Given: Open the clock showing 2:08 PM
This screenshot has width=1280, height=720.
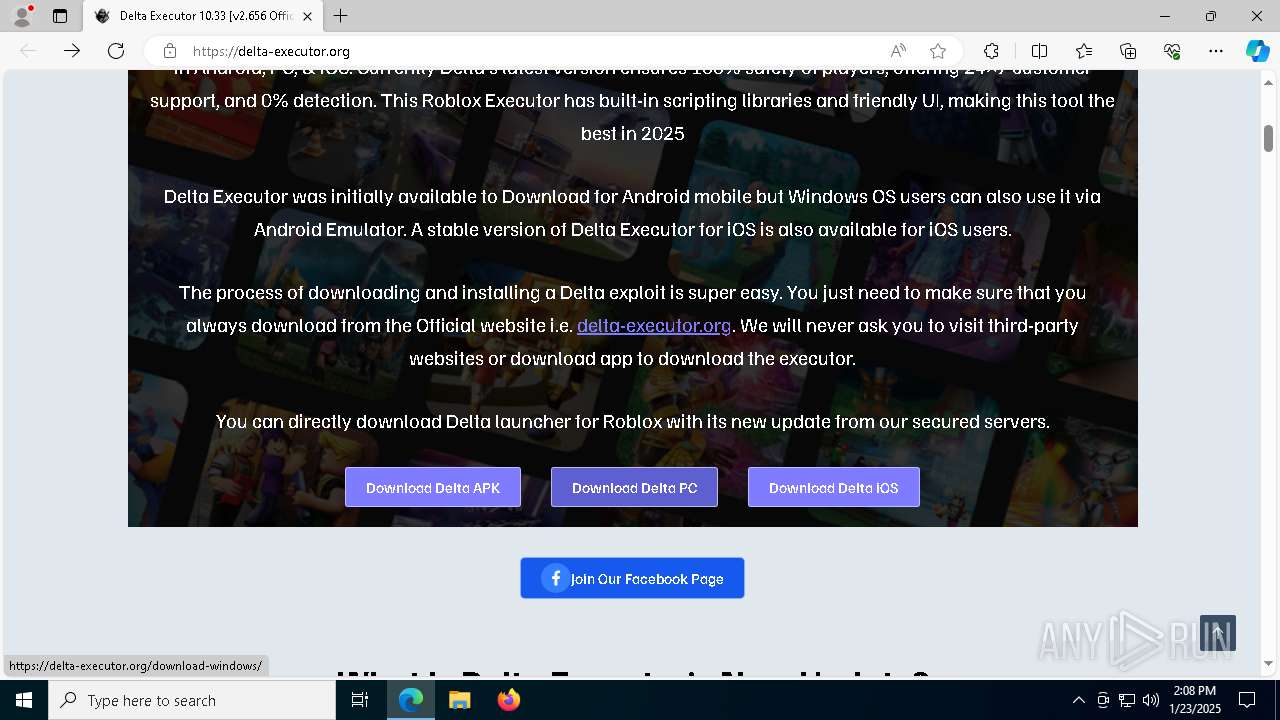Looking at the screenshot, I should point(1195,700).
